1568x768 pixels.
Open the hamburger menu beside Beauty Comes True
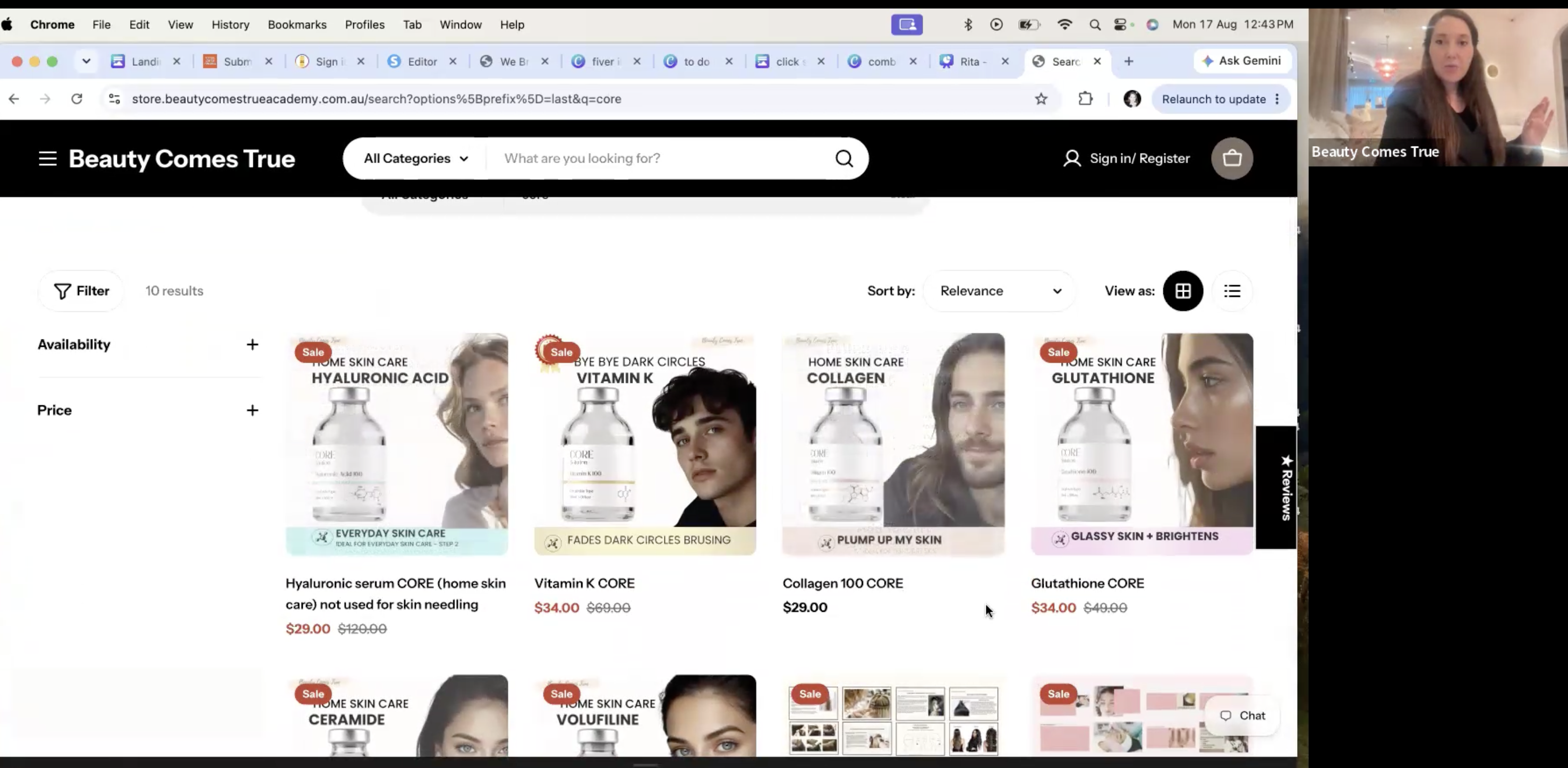coord(47,159)
